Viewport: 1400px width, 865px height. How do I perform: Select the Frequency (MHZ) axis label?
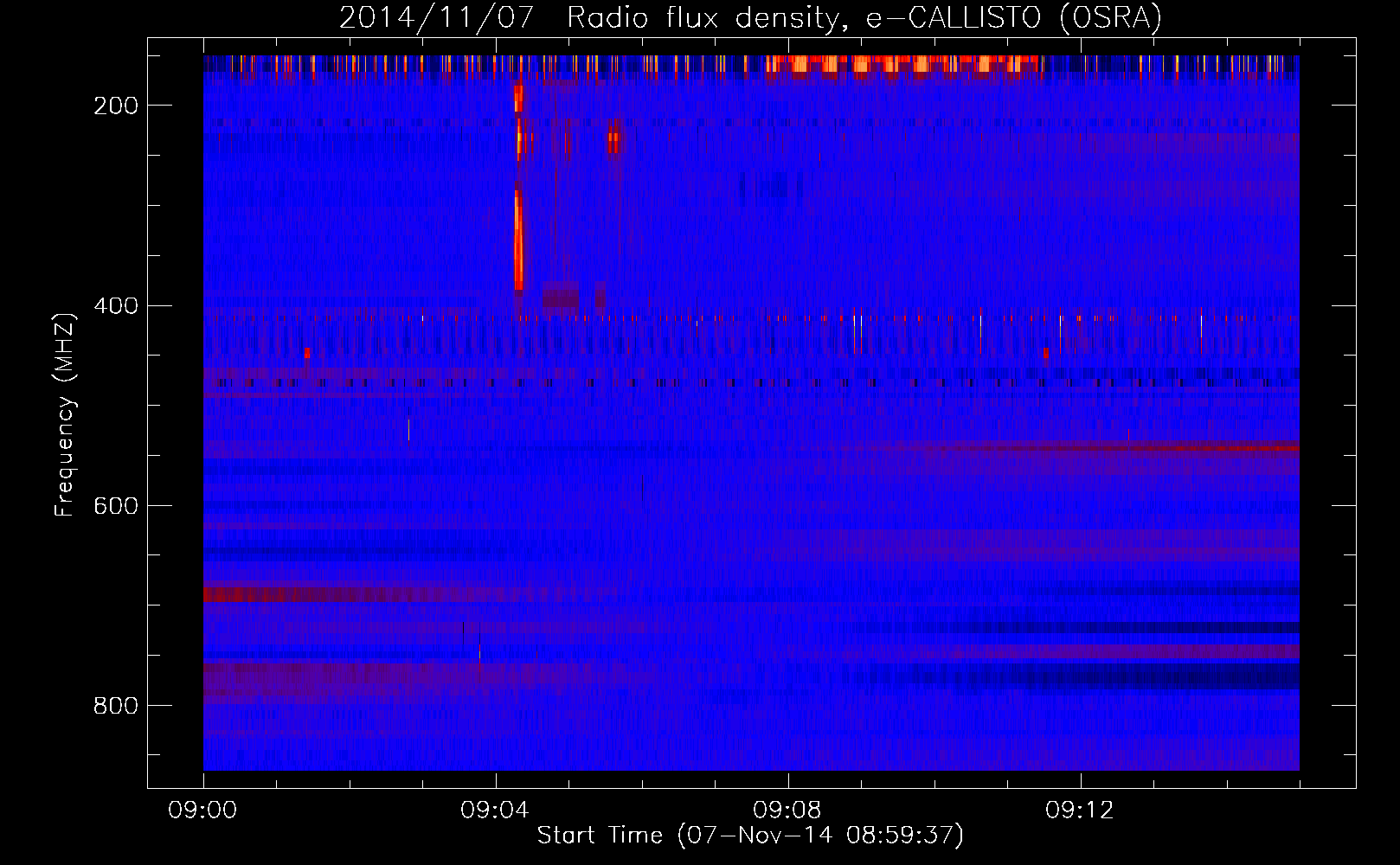tap(65, 414)
